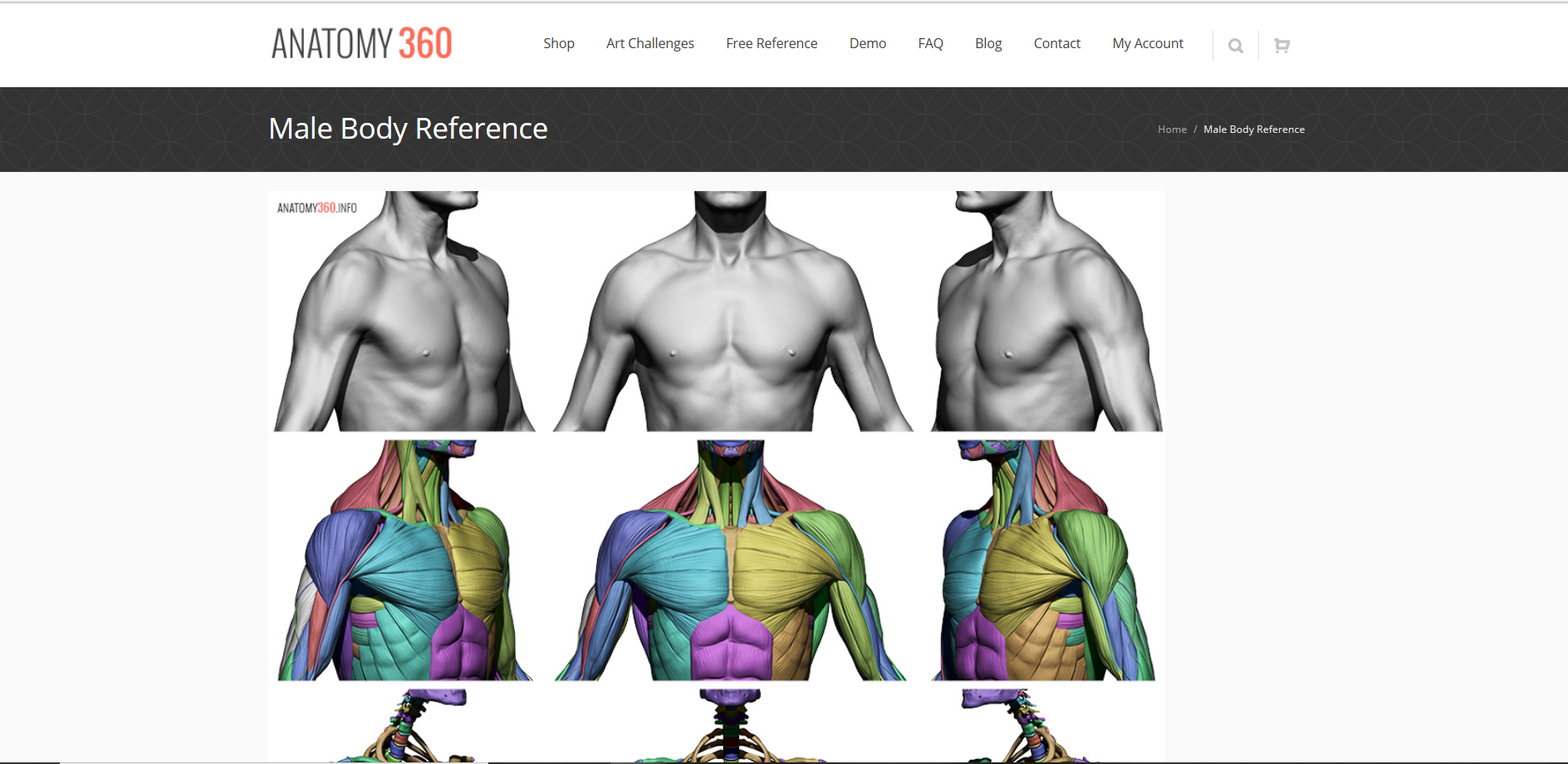1568x764 pixels.
Task: Open the Shop menu item
Action: coord(559,43)
